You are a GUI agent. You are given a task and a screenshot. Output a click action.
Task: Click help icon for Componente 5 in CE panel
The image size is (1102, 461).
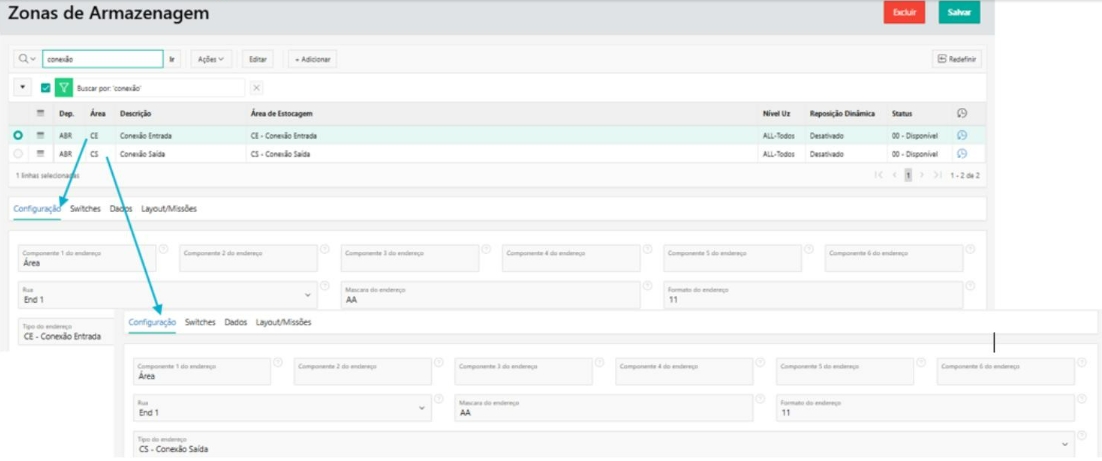[808, 249]
